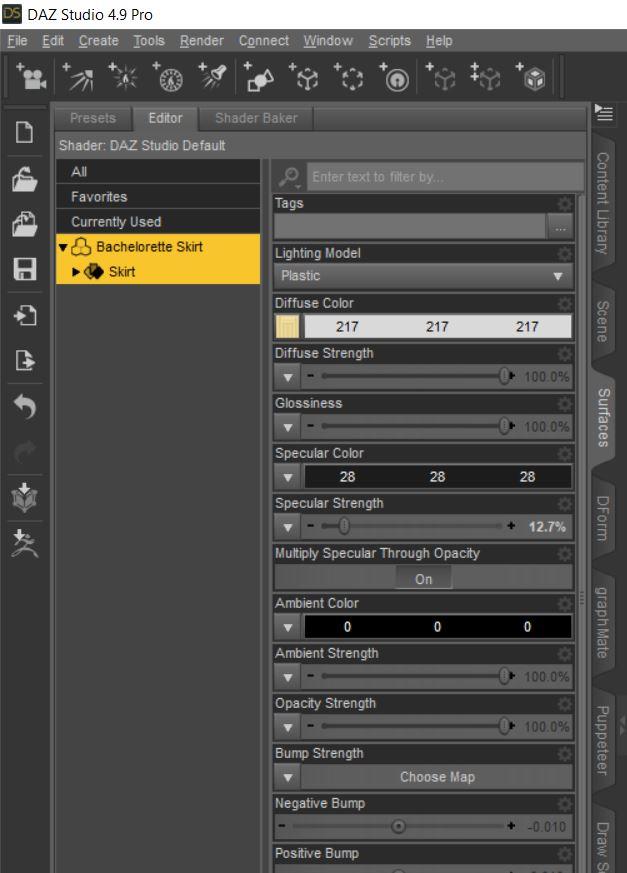This screenshot has height=873, width=627.
Task: Click Diffuse Color texture map thumbnail
Action: pyautogui.click(x=288, y=327)
